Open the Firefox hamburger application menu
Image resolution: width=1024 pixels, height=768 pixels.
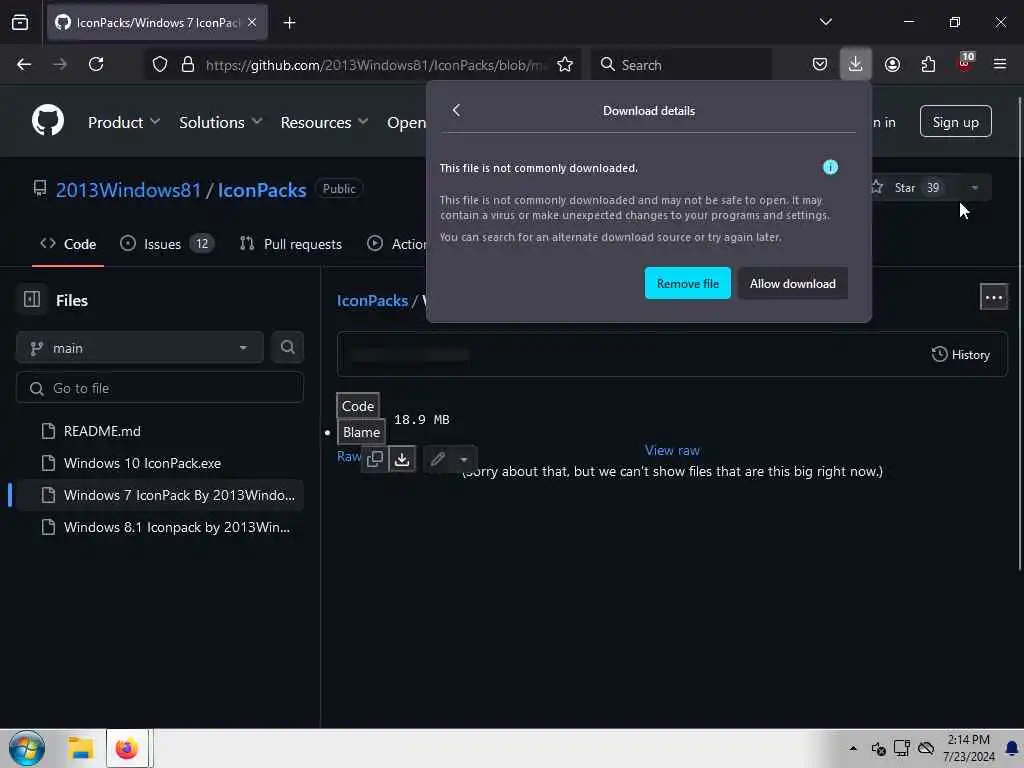click(1000, 64)
